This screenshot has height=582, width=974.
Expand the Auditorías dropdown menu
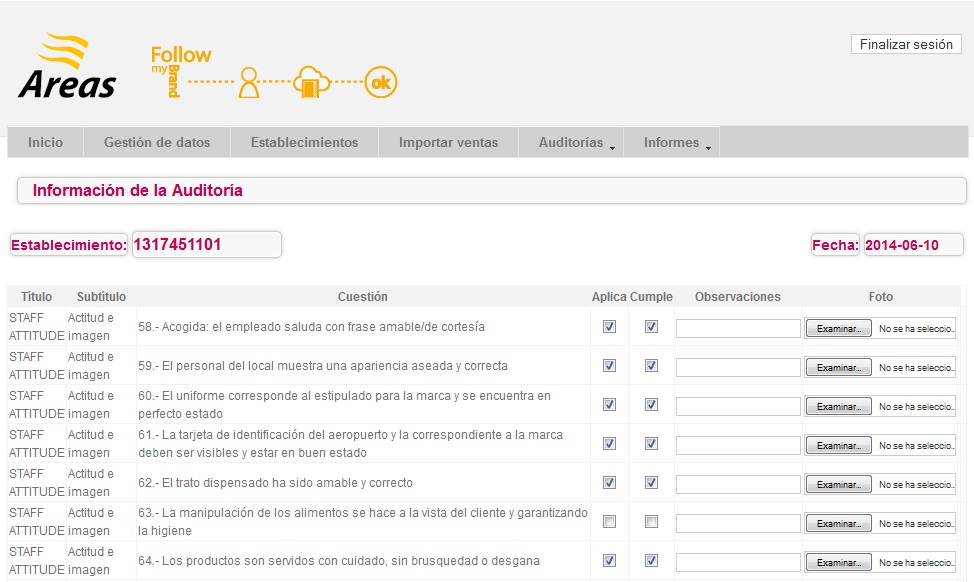(571, 143)
